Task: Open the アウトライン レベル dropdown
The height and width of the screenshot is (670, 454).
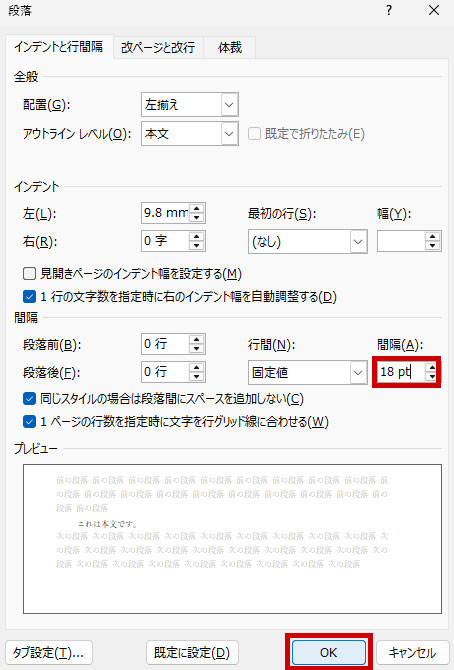Action: 229,134
